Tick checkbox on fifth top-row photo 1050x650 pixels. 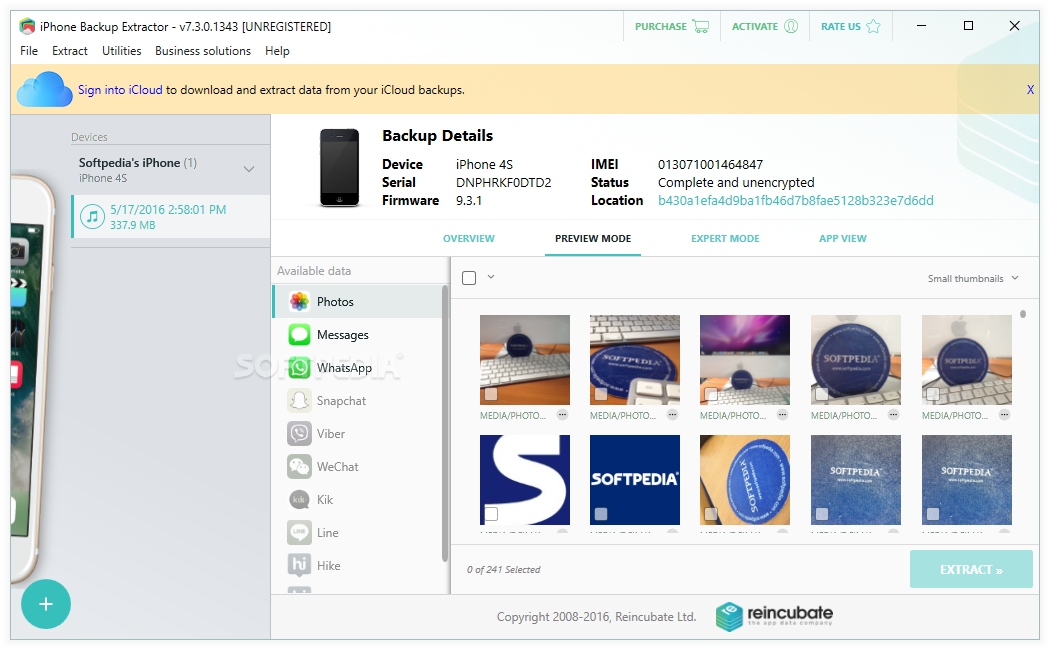coord(933,394)
